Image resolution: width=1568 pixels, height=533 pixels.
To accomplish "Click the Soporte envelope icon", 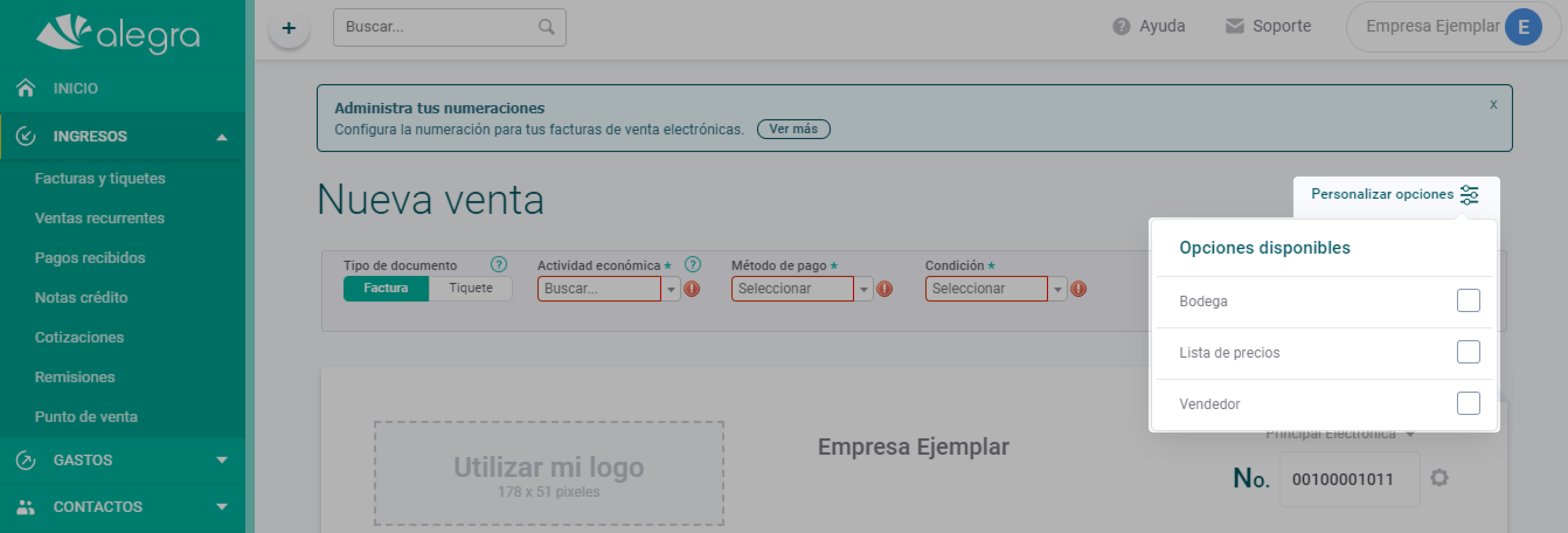I will pyautogui.click(x=1234, y=26).
